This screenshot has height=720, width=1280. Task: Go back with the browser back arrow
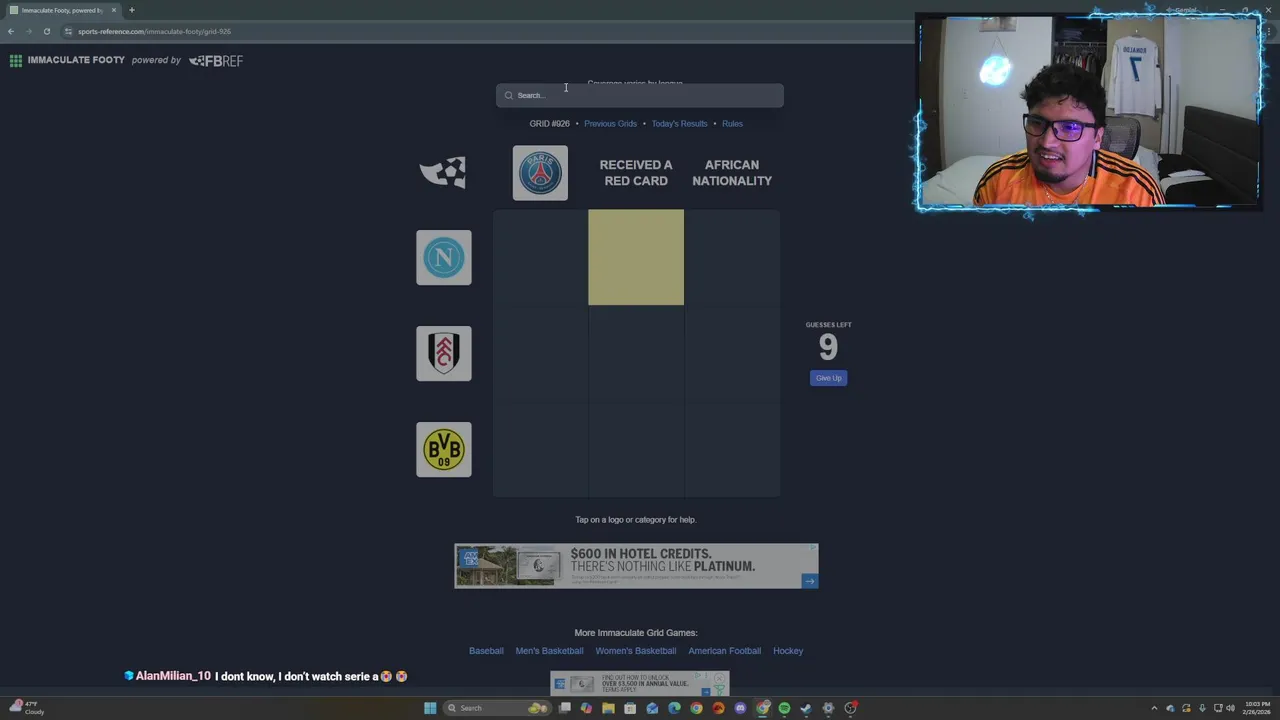(x=11, y=31)
